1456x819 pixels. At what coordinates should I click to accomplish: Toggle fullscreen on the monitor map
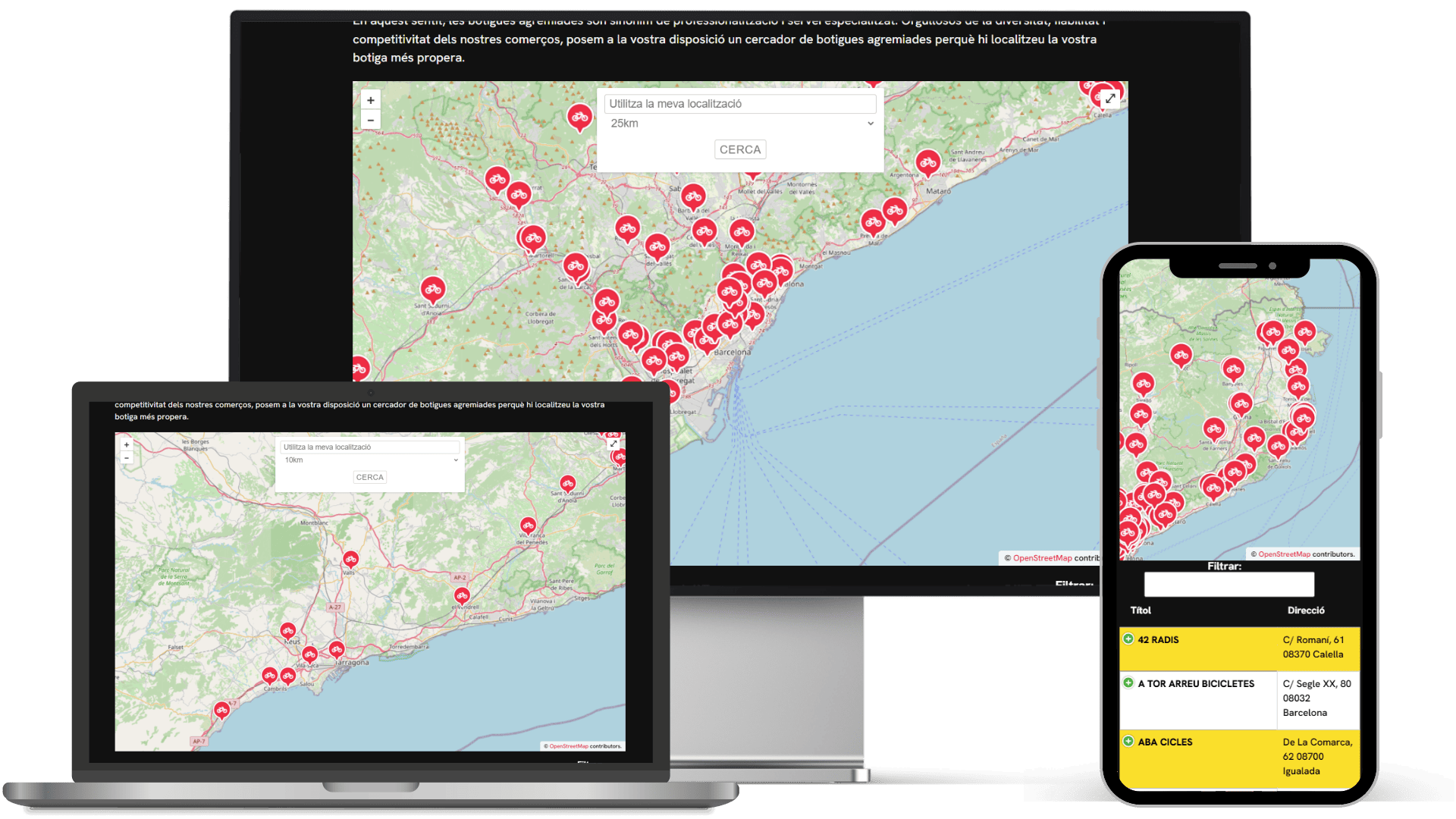[1110, 99]
